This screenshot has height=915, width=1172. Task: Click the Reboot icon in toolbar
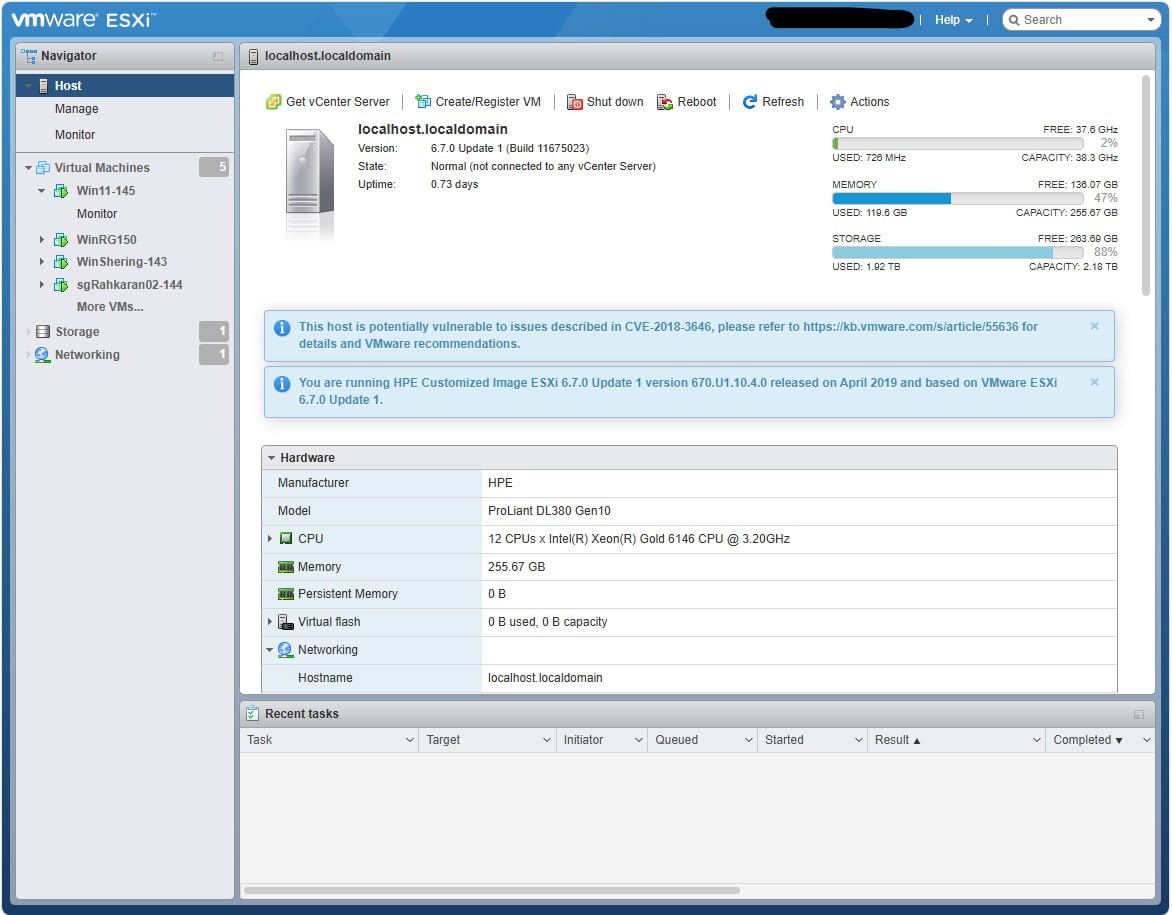click(664, 102)
